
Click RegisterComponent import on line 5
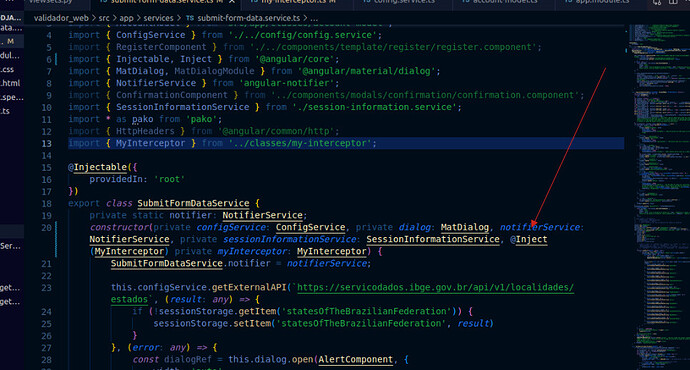tap(161, 47)
